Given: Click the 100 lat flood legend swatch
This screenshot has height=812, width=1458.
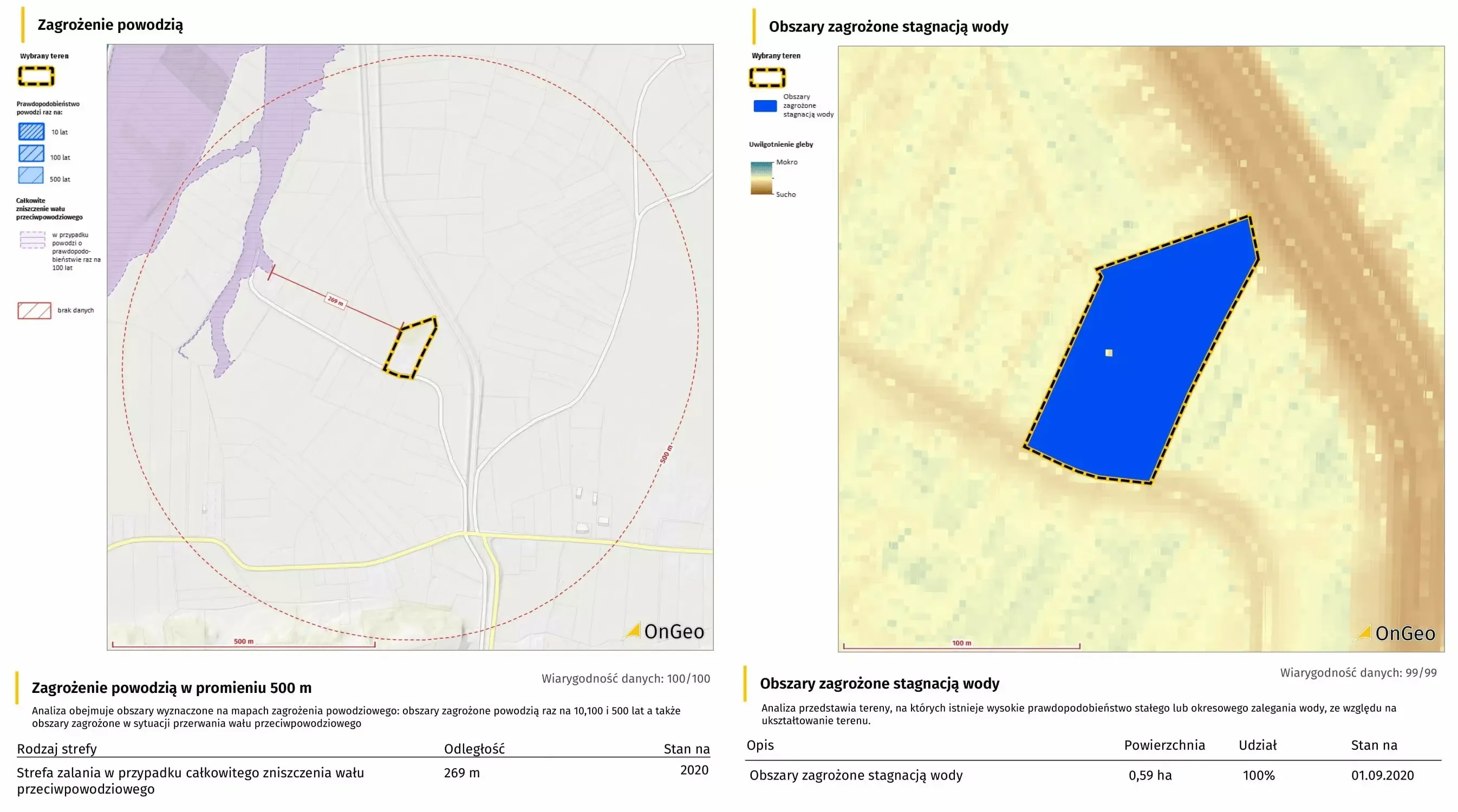Looking at the screenshot, I should [x=31, y=154].
